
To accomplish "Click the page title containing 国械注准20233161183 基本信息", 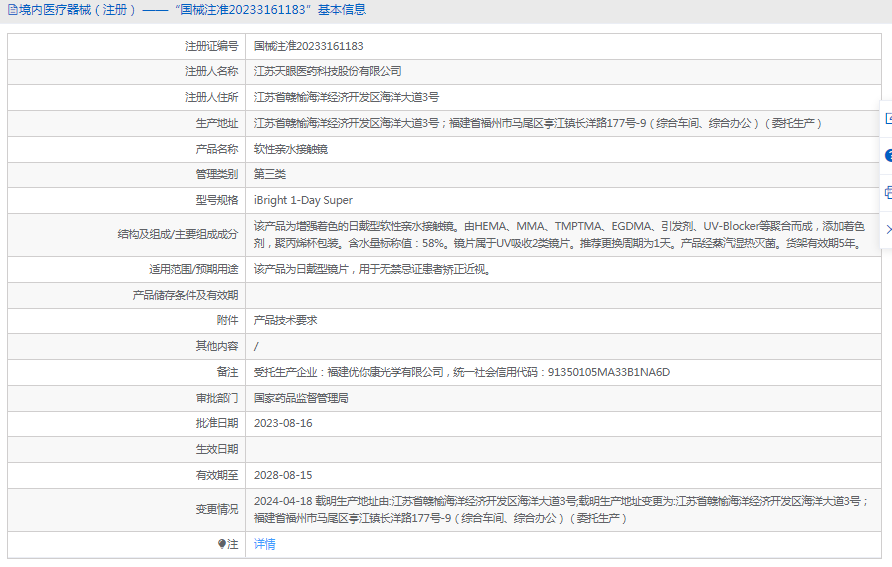I will 192,10.
